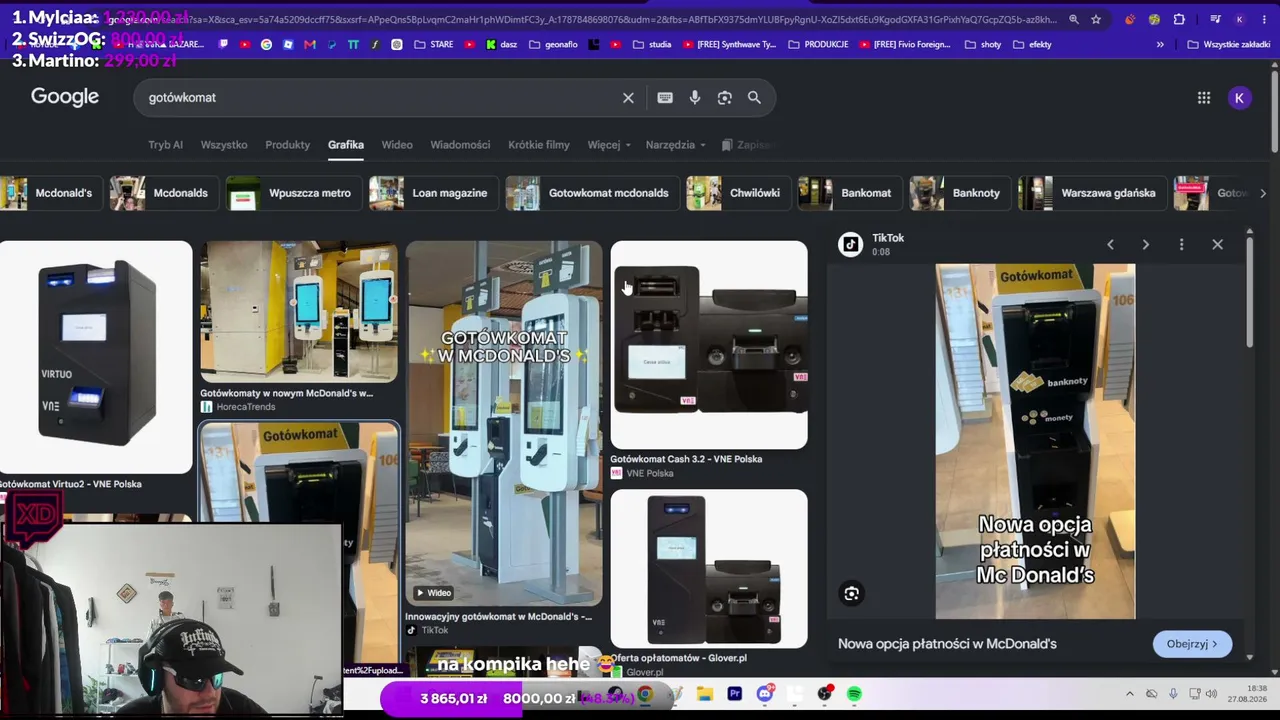This screenshot has width=1280, height=720.
Task: Show the previous image in preview panel
Action: click(1110, 244)
